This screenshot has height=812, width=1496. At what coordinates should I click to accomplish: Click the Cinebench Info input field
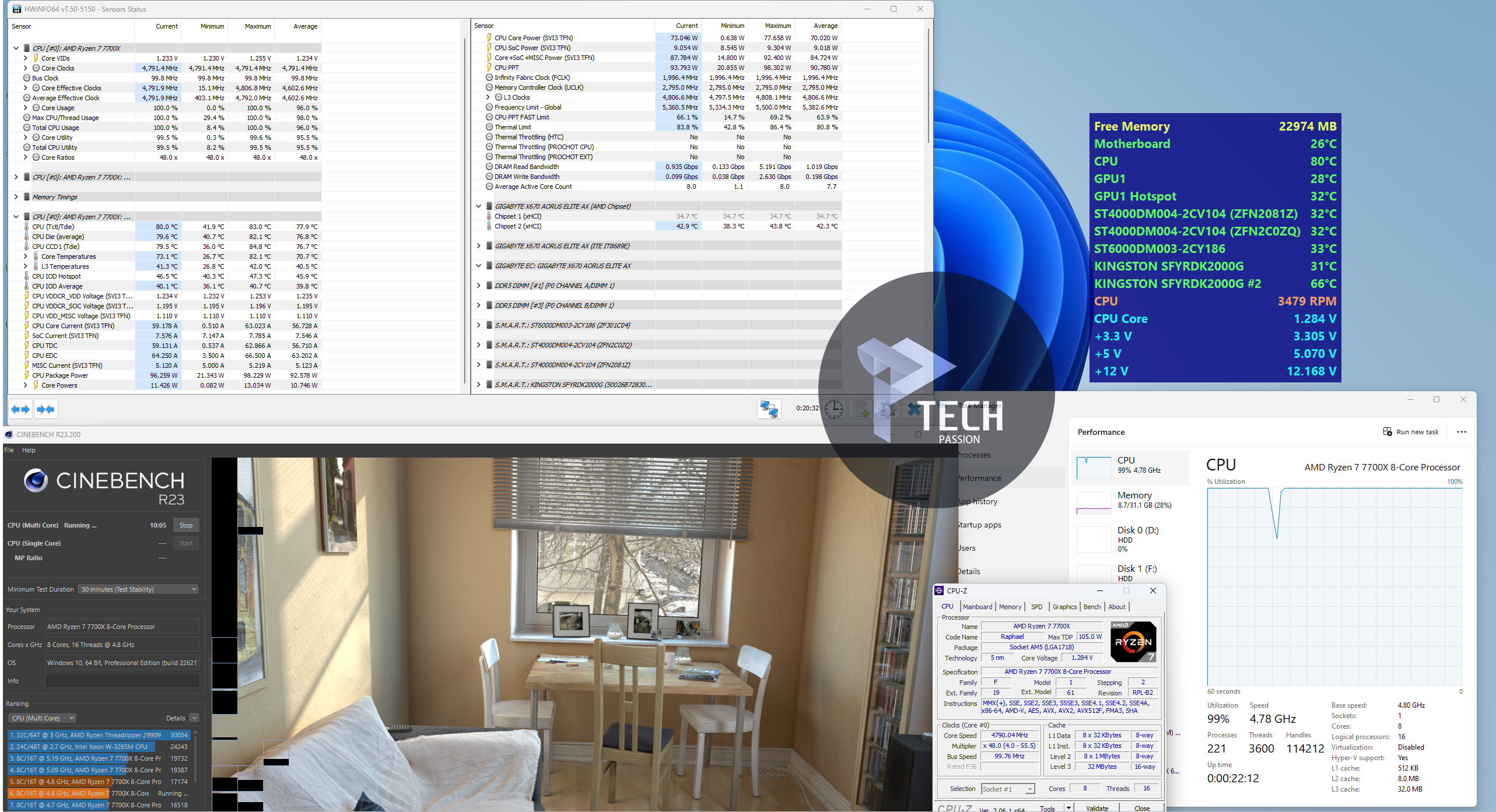point(122,681)
